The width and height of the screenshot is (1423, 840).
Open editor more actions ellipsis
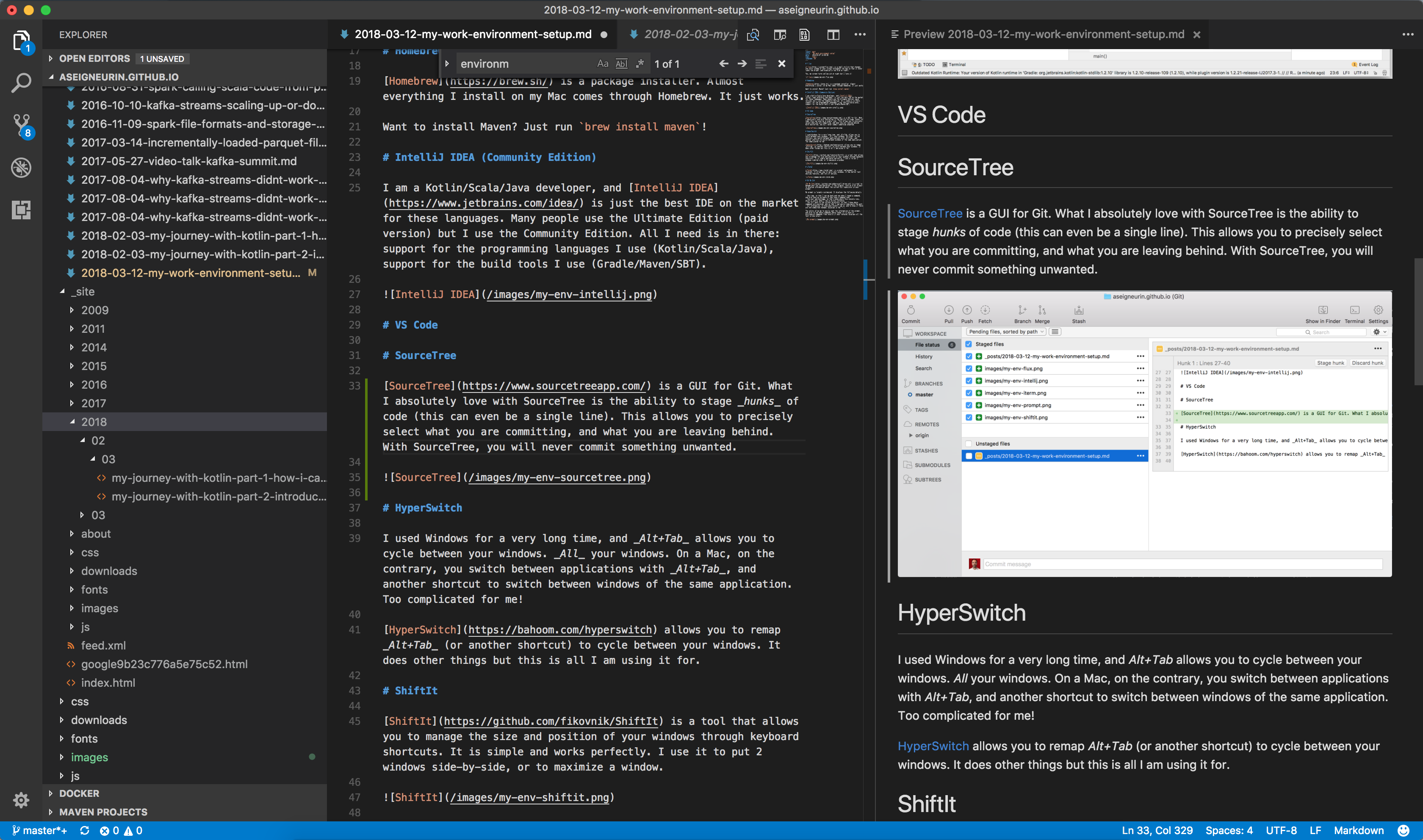(860, 35)
